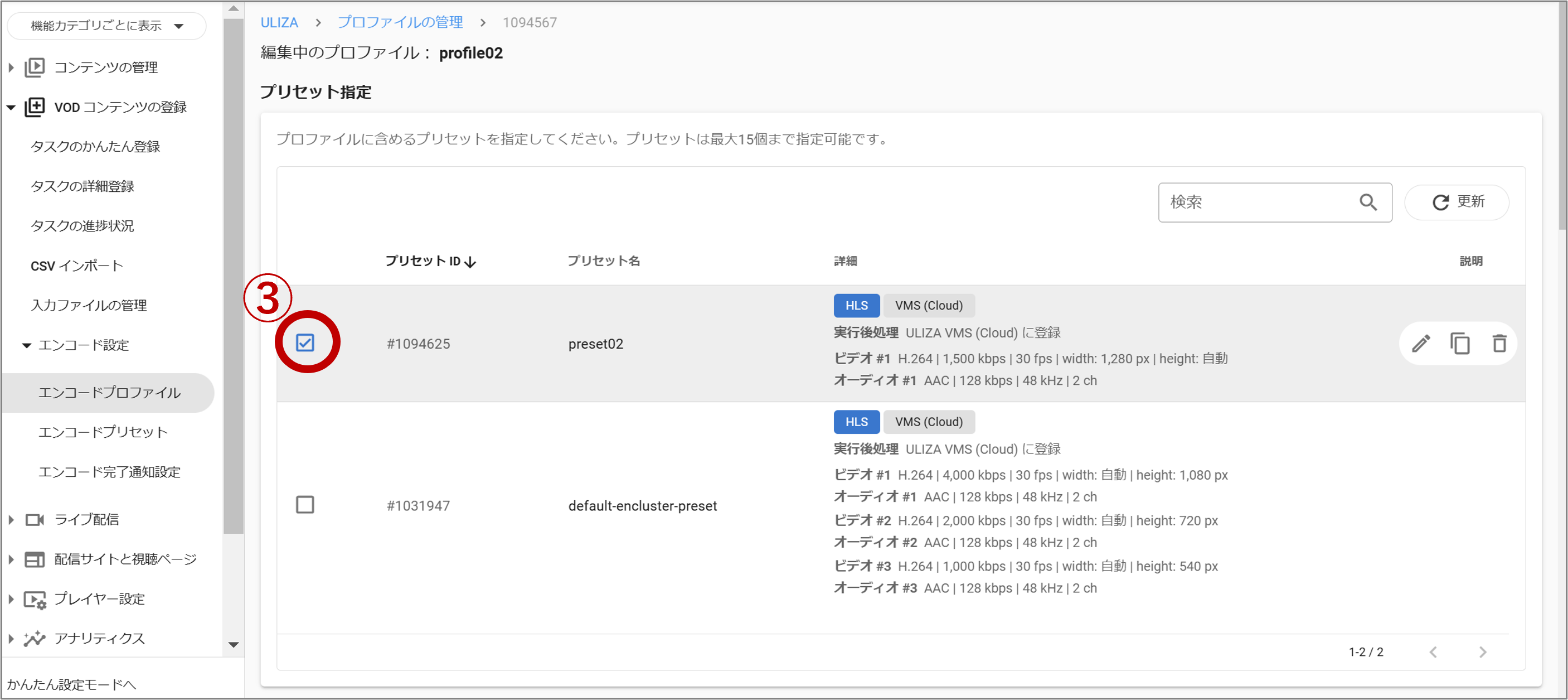Duplicate preset02 with the copy icon
1568x700 pixels.
[1460, 344]
